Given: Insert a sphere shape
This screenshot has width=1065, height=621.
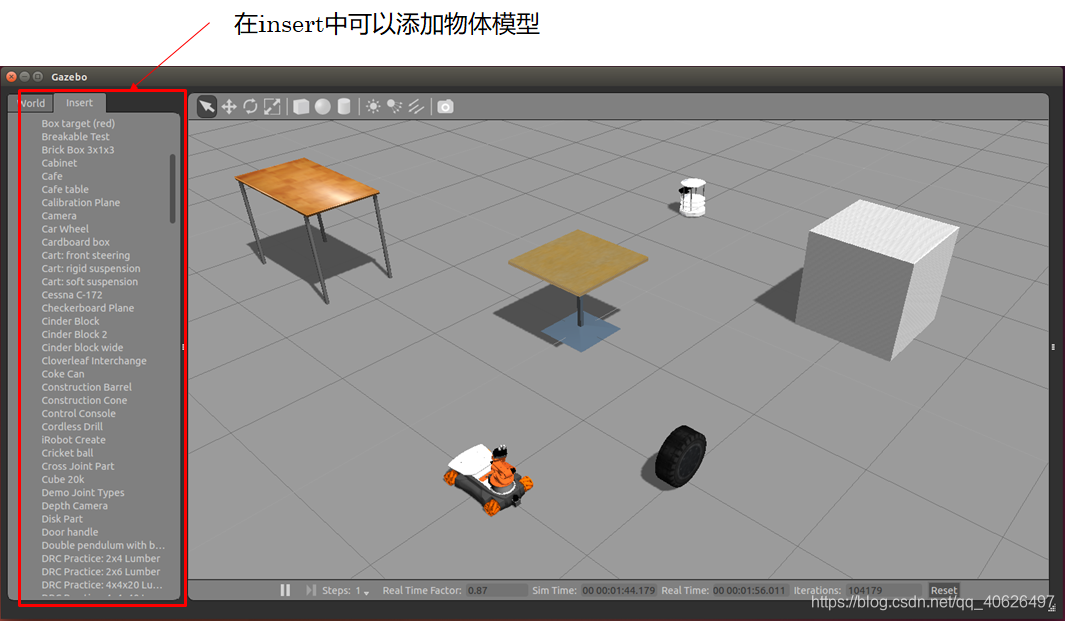Looking at the screenshot, I should pyautogui.click(x=323, y=106).
